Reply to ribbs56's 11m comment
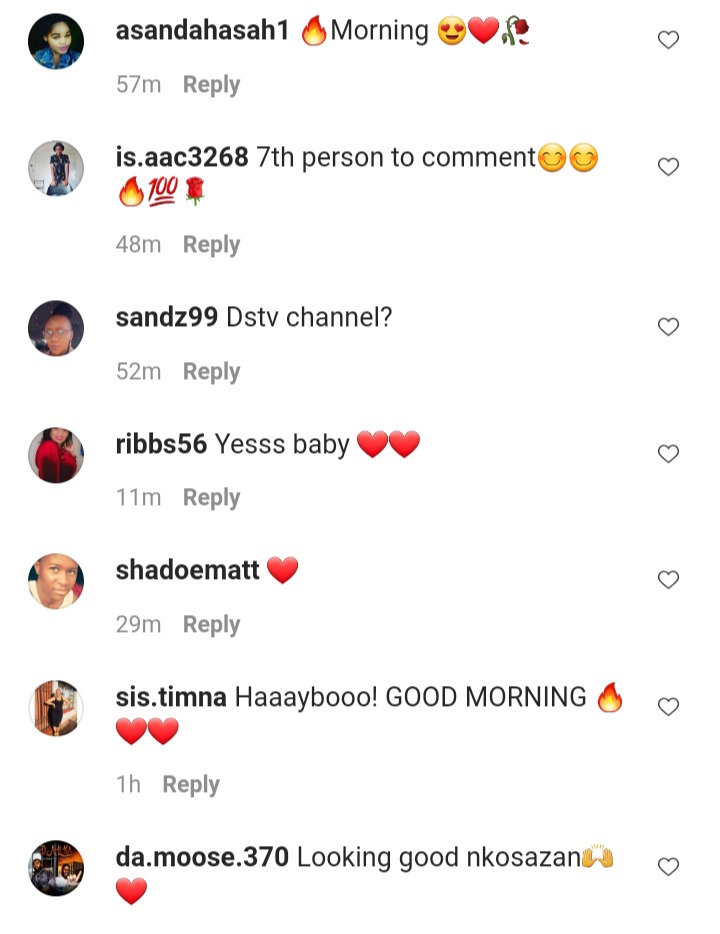 pos(211,498)
